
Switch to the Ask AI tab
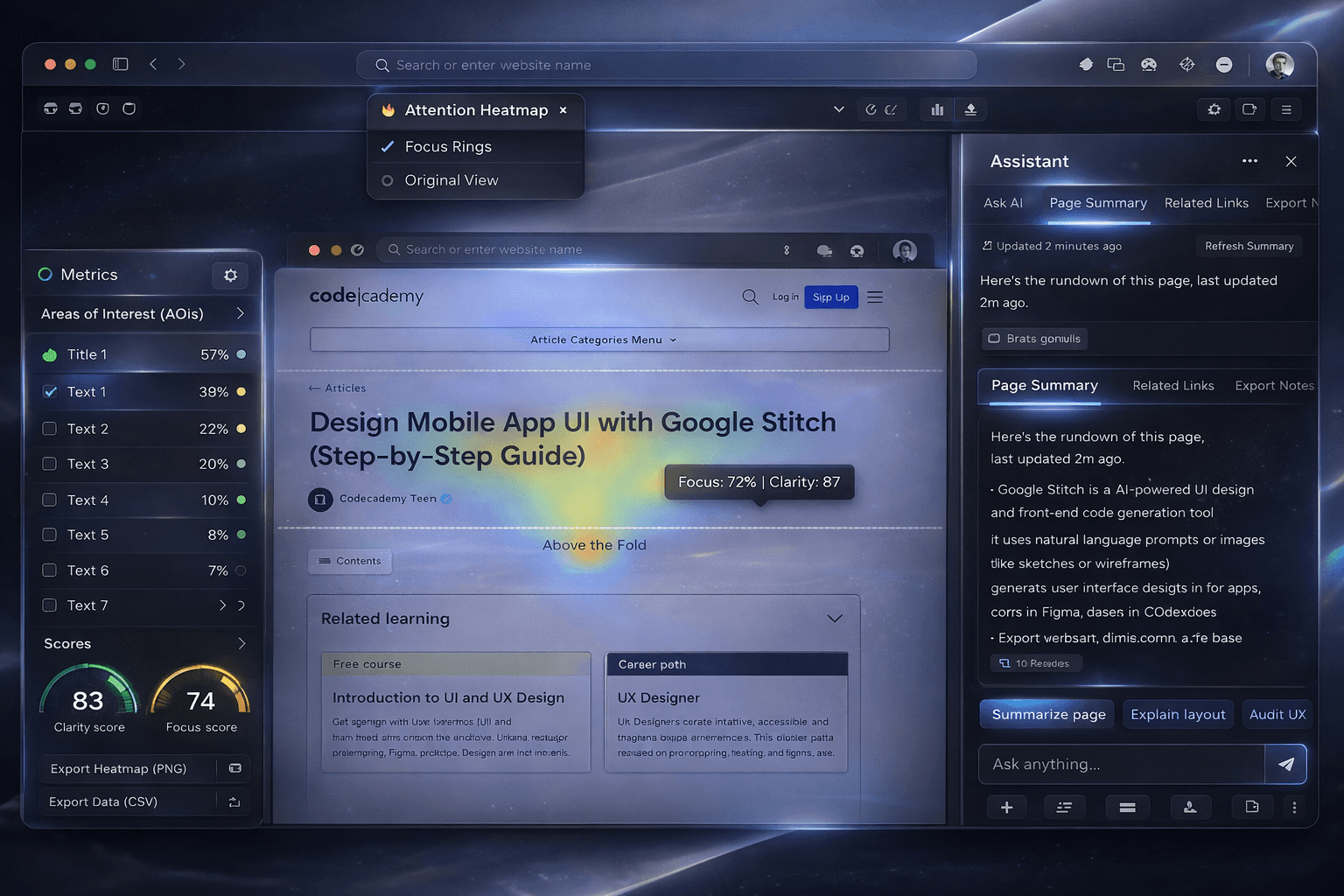[1003, 203]
